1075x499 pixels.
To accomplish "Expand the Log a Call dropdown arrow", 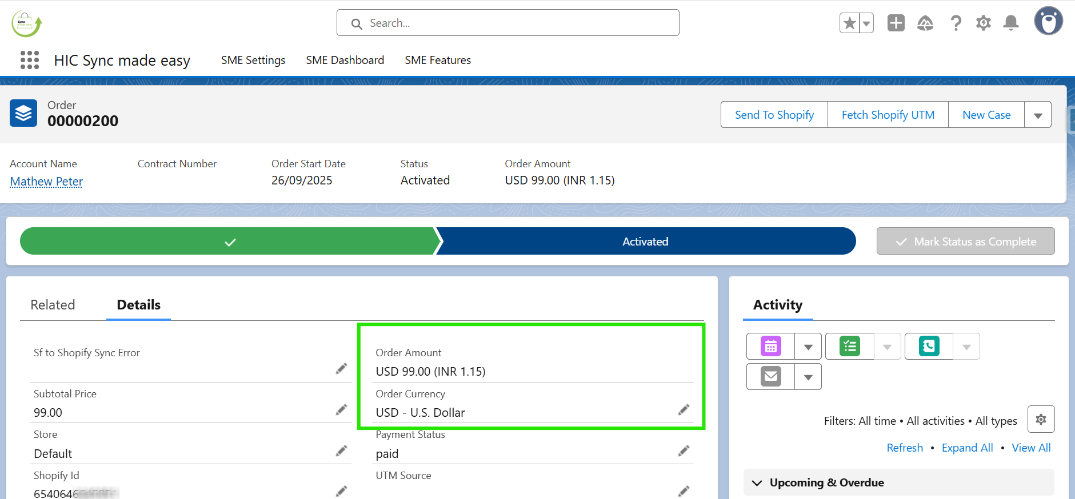I will tap(967, 347).
